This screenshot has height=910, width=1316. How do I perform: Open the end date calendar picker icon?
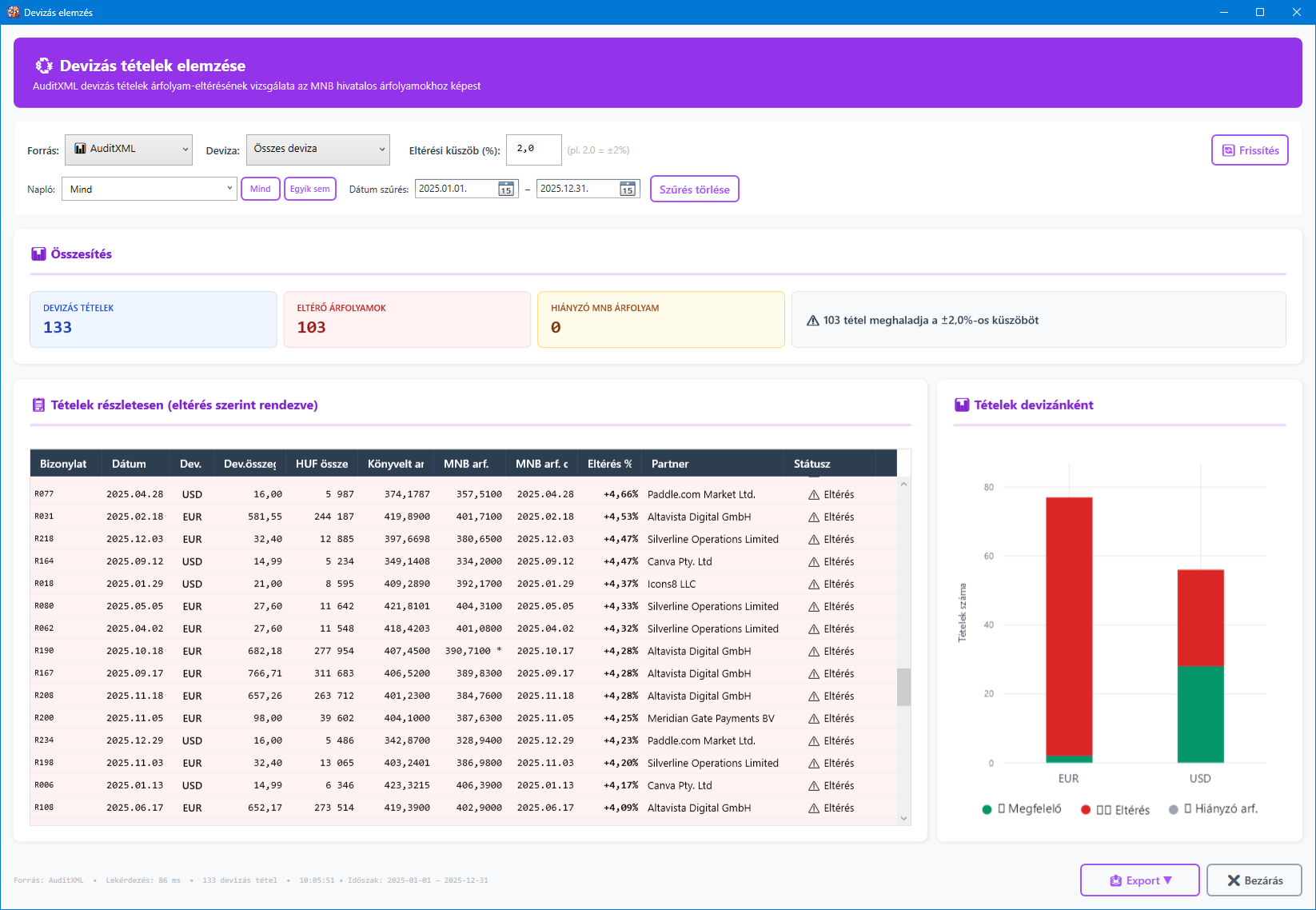[628, 190]
